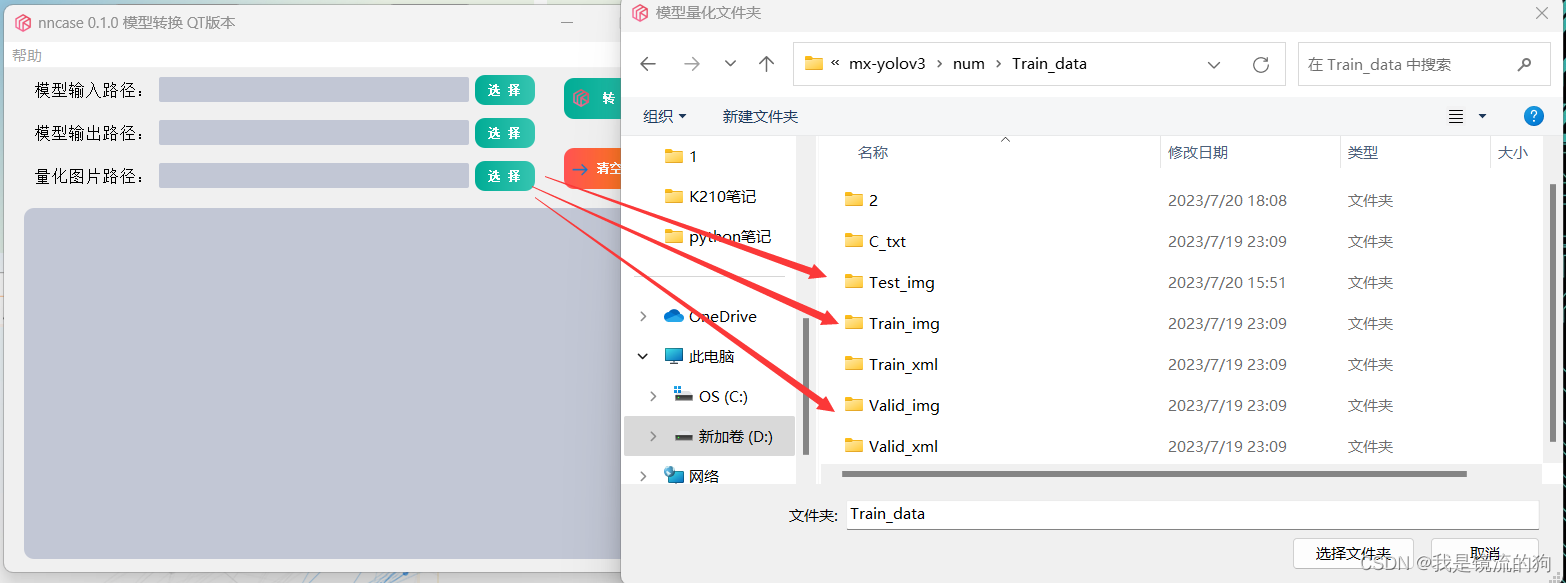Click the nncase log output area
This screenshot has width=1566, height=583.
pos(322,383)
